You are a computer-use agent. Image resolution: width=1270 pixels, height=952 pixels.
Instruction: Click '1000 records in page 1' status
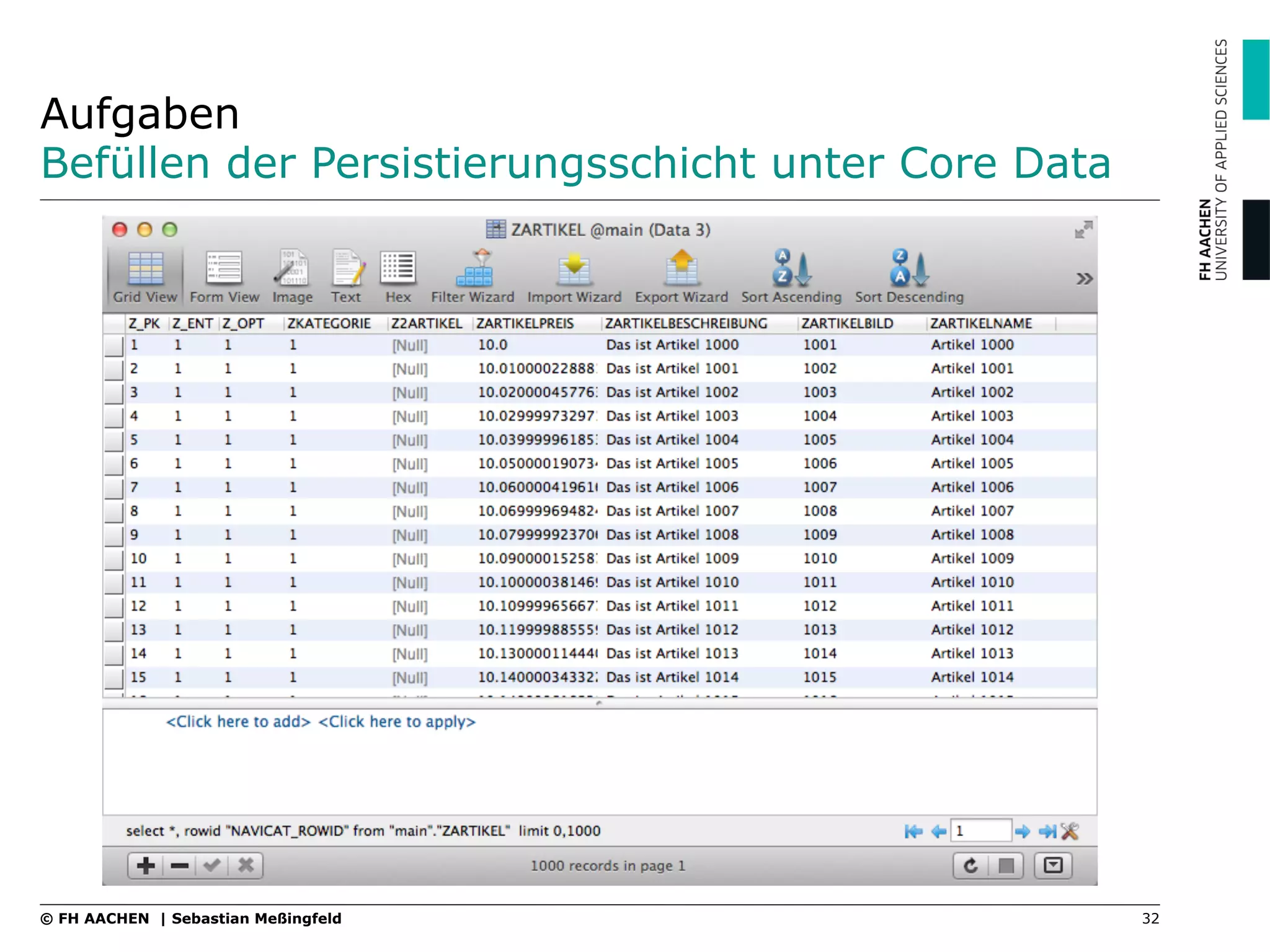coord(608,866)
